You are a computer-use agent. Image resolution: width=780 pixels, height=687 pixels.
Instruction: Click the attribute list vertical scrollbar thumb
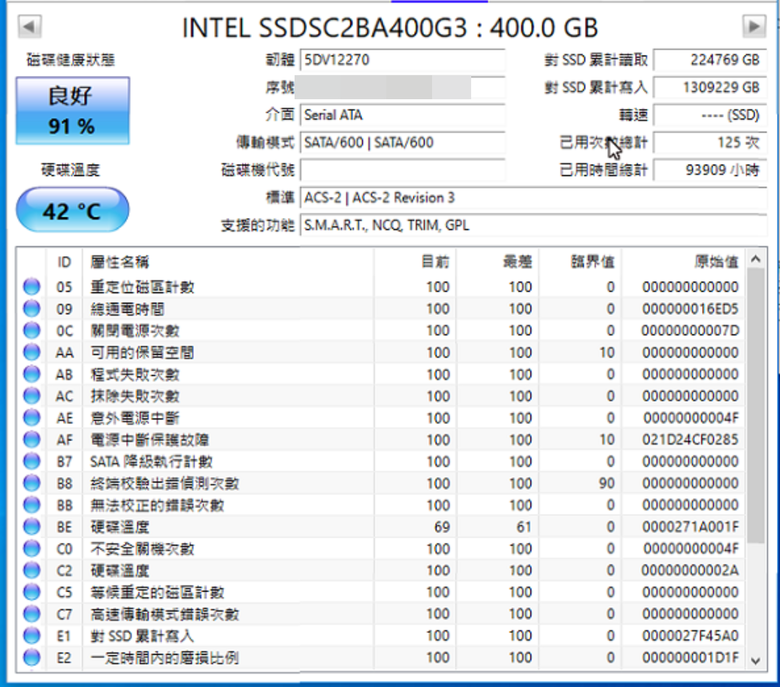(756, 406)
